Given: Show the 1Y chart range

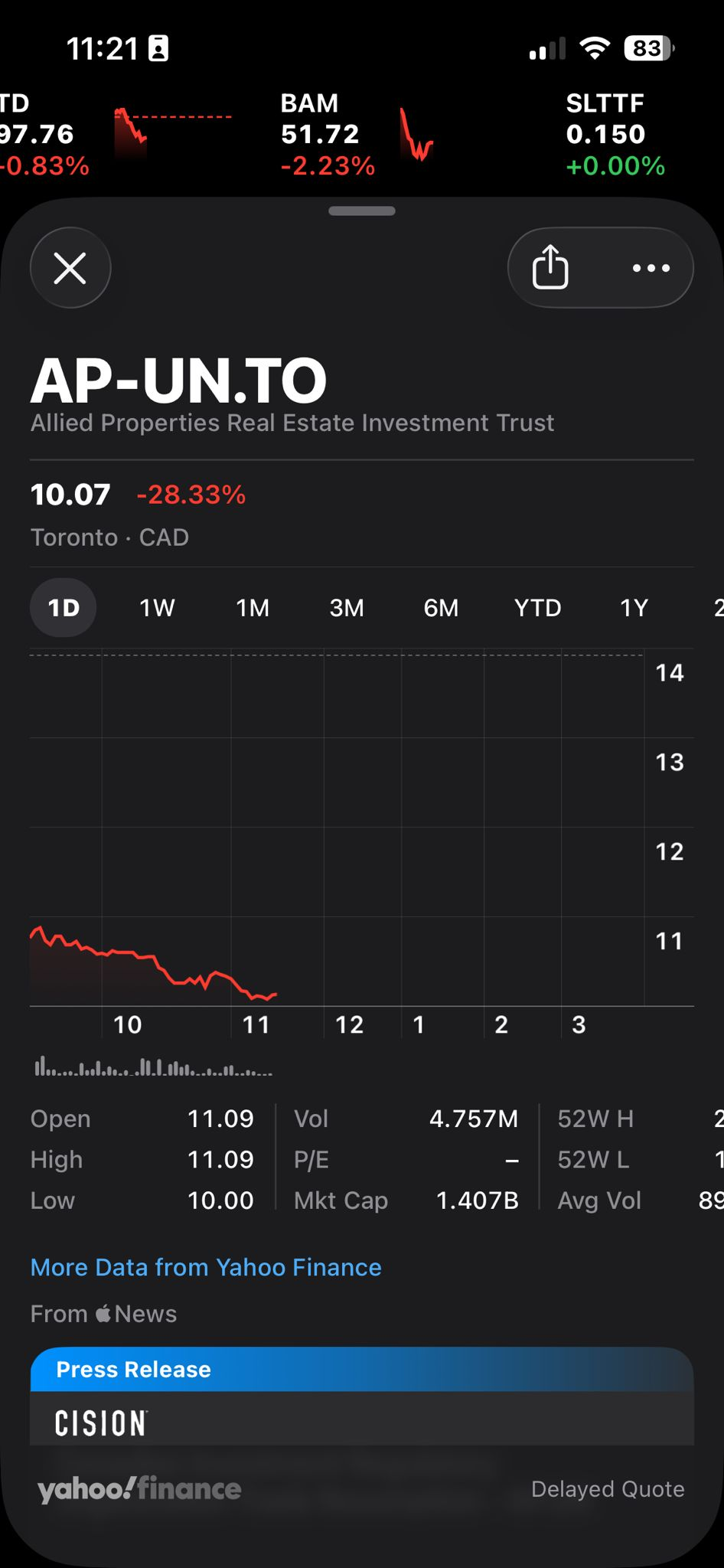Looking at the screenshot, I should (634, 608).
